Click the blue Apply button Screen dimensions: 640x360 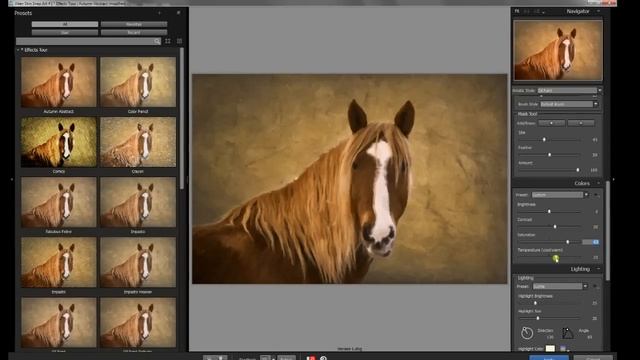tap(549, 358)
